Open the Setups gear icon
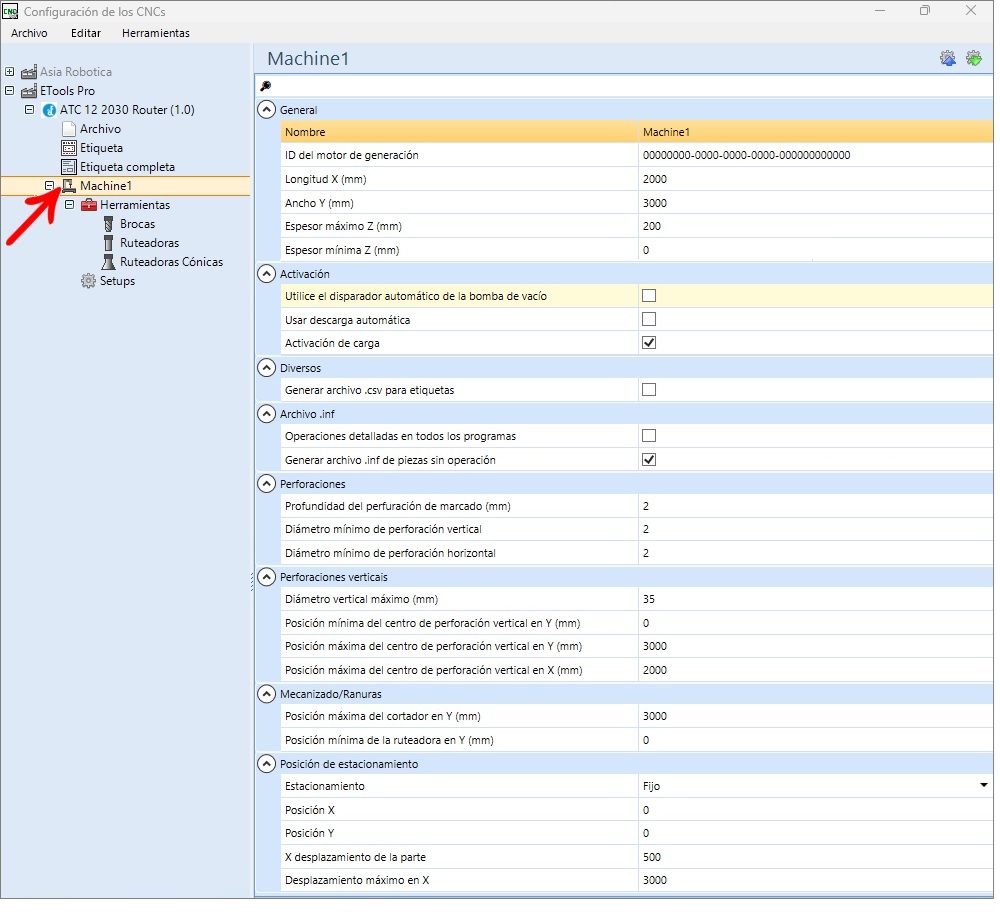 coord(88,281)
